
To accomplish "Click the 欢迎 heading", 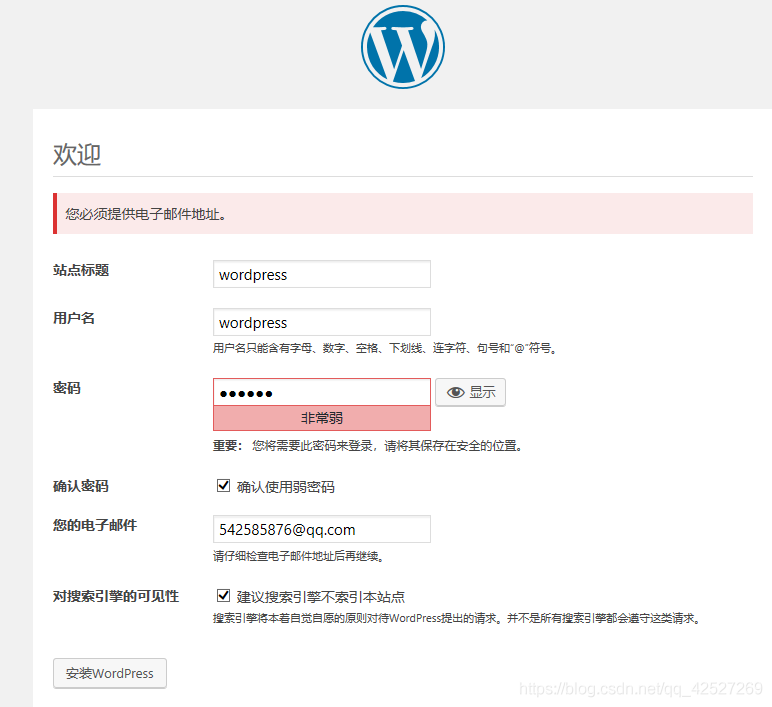I will pos(77,155).
